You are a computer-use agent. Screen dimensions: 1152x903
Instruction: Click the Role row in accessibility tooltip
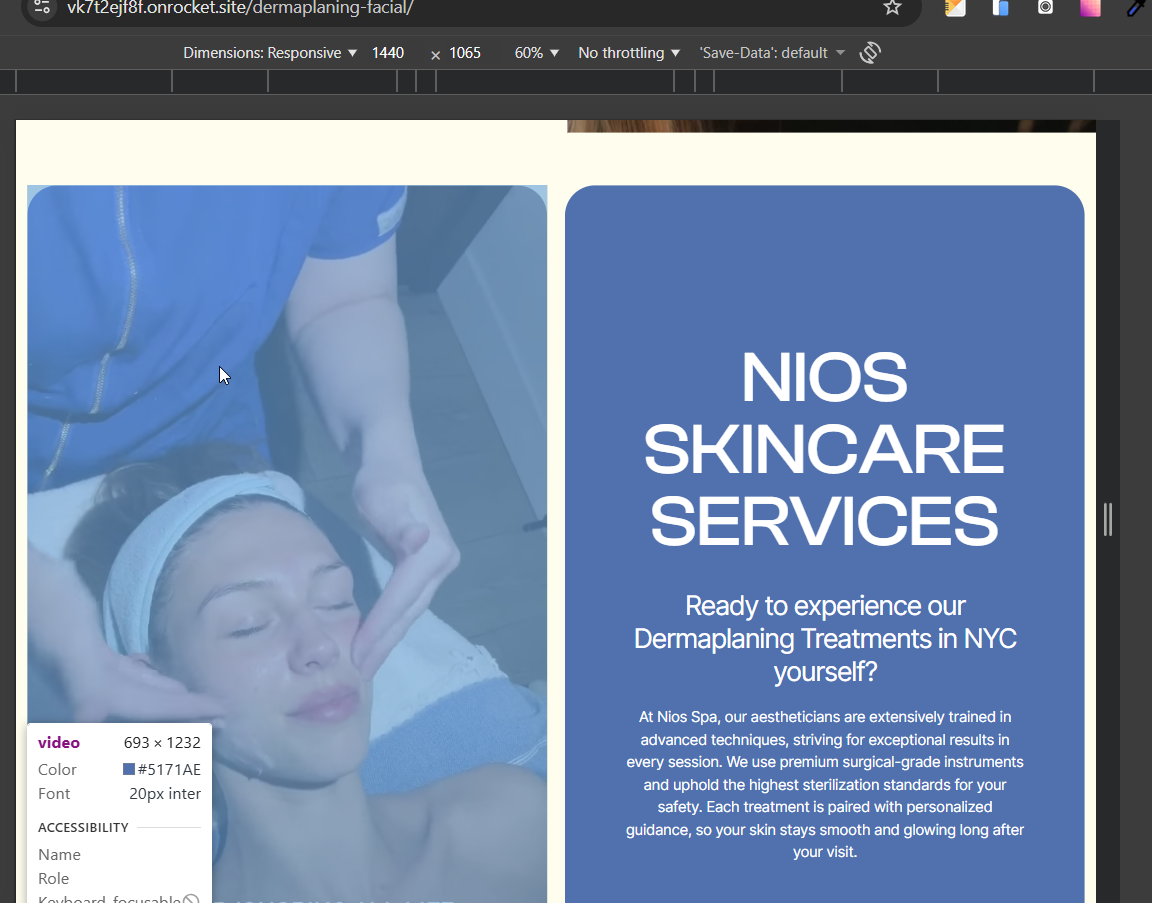[x=119, y=879]
